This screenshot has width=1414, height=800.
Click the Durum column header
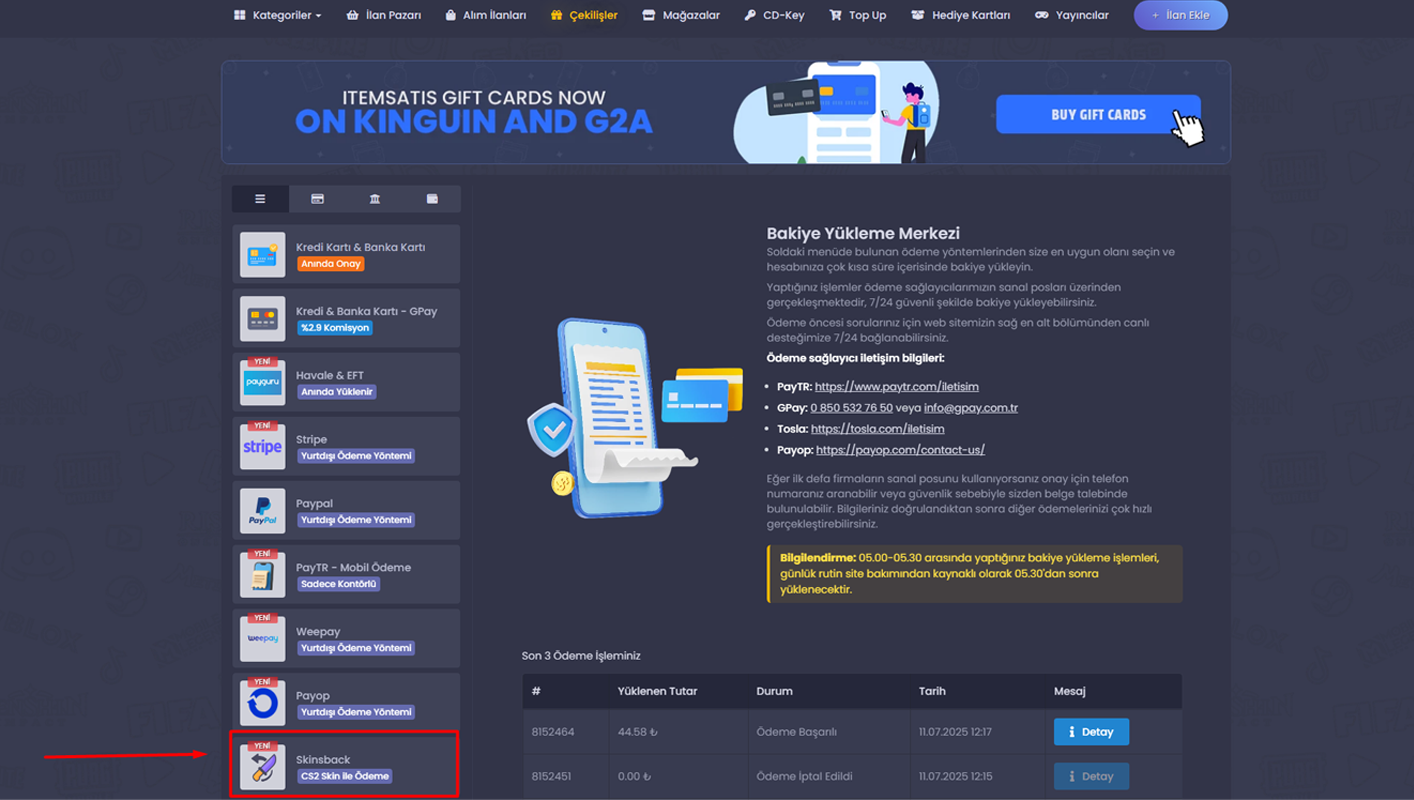[x=774, y=691]
